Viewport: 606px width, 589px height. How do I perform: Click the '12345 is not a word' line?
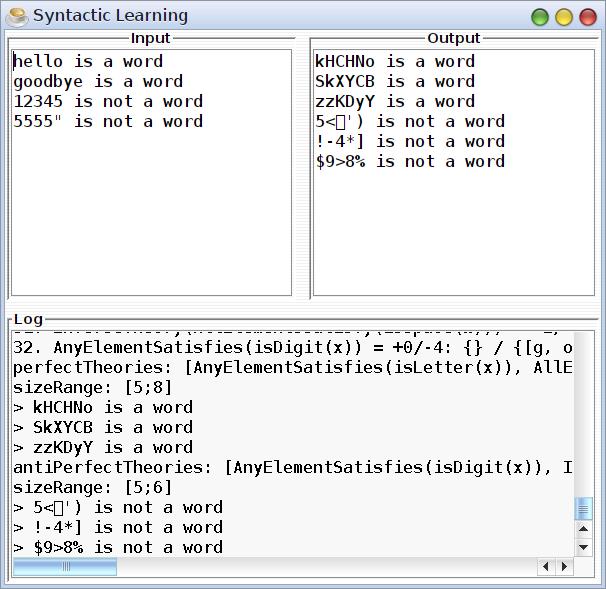click(x=108, y=101)
